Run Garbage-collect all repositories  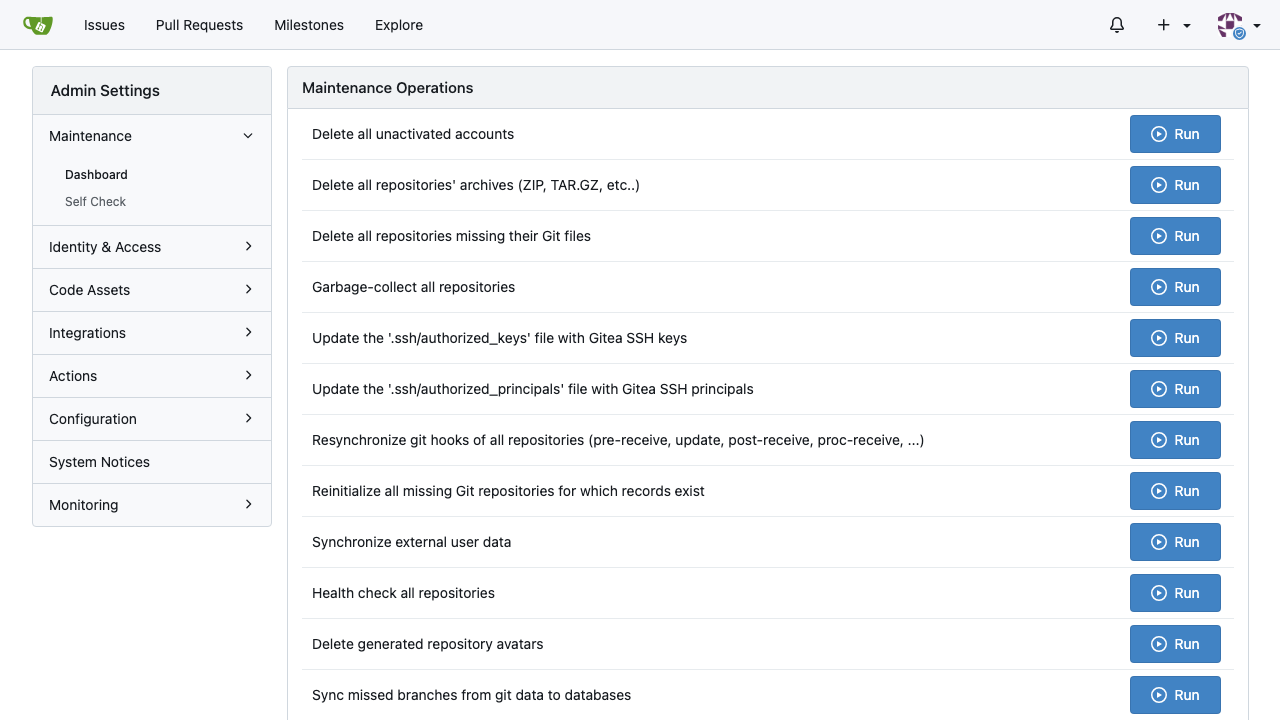click(x=1175, y=287)
